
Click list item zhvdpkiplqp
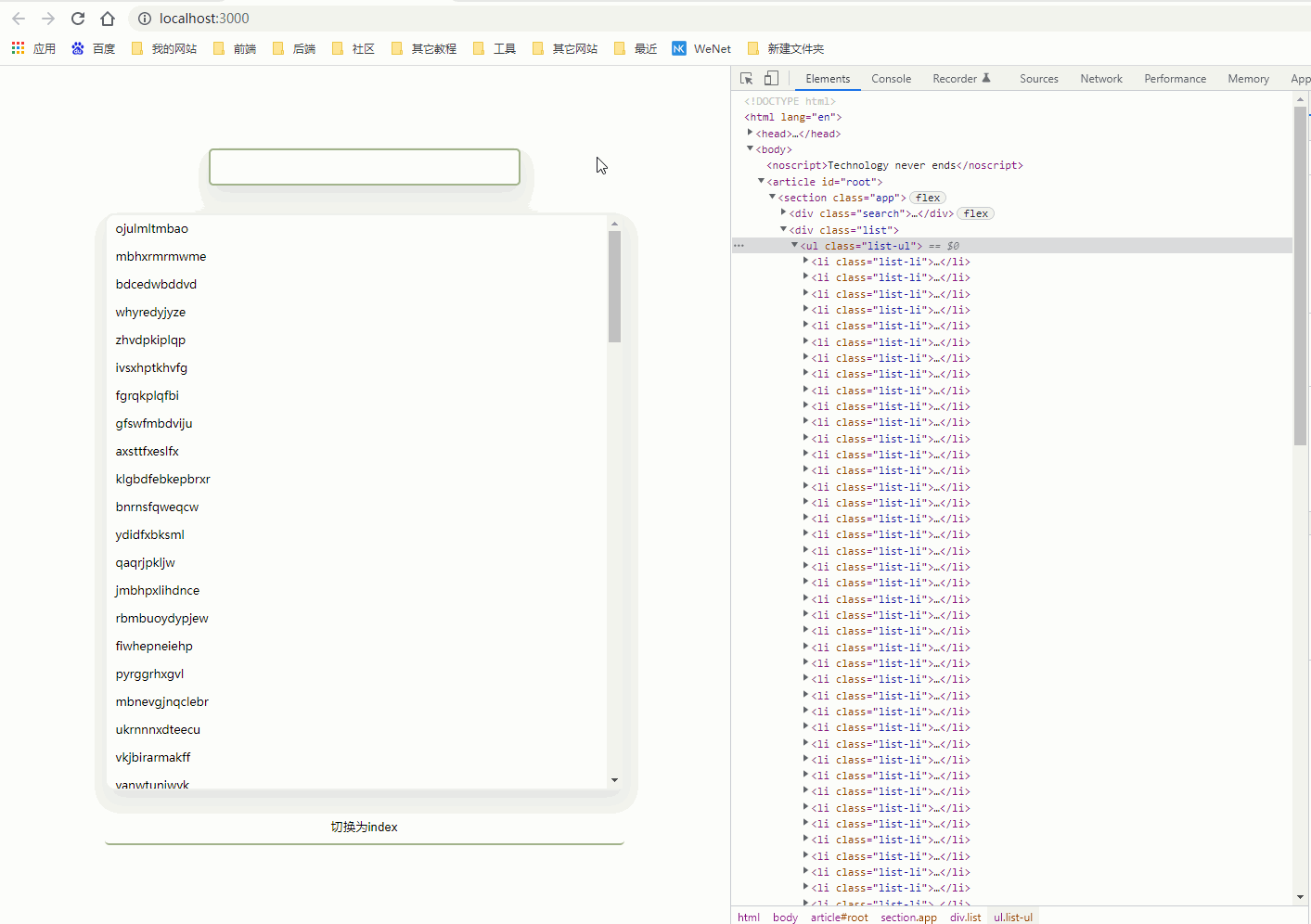150,340
